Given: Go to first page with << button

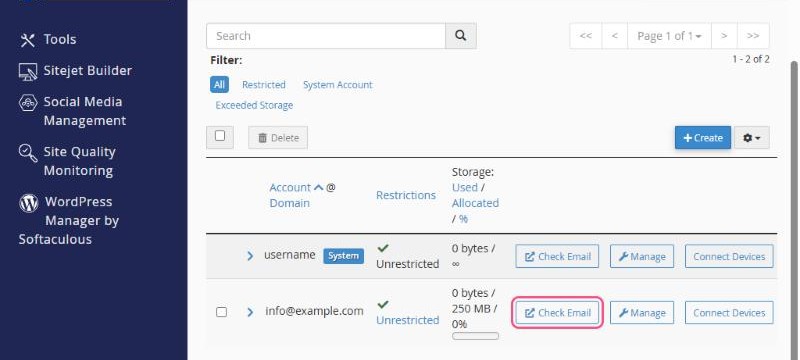Looking at the screenshot, I should [586, 36].
